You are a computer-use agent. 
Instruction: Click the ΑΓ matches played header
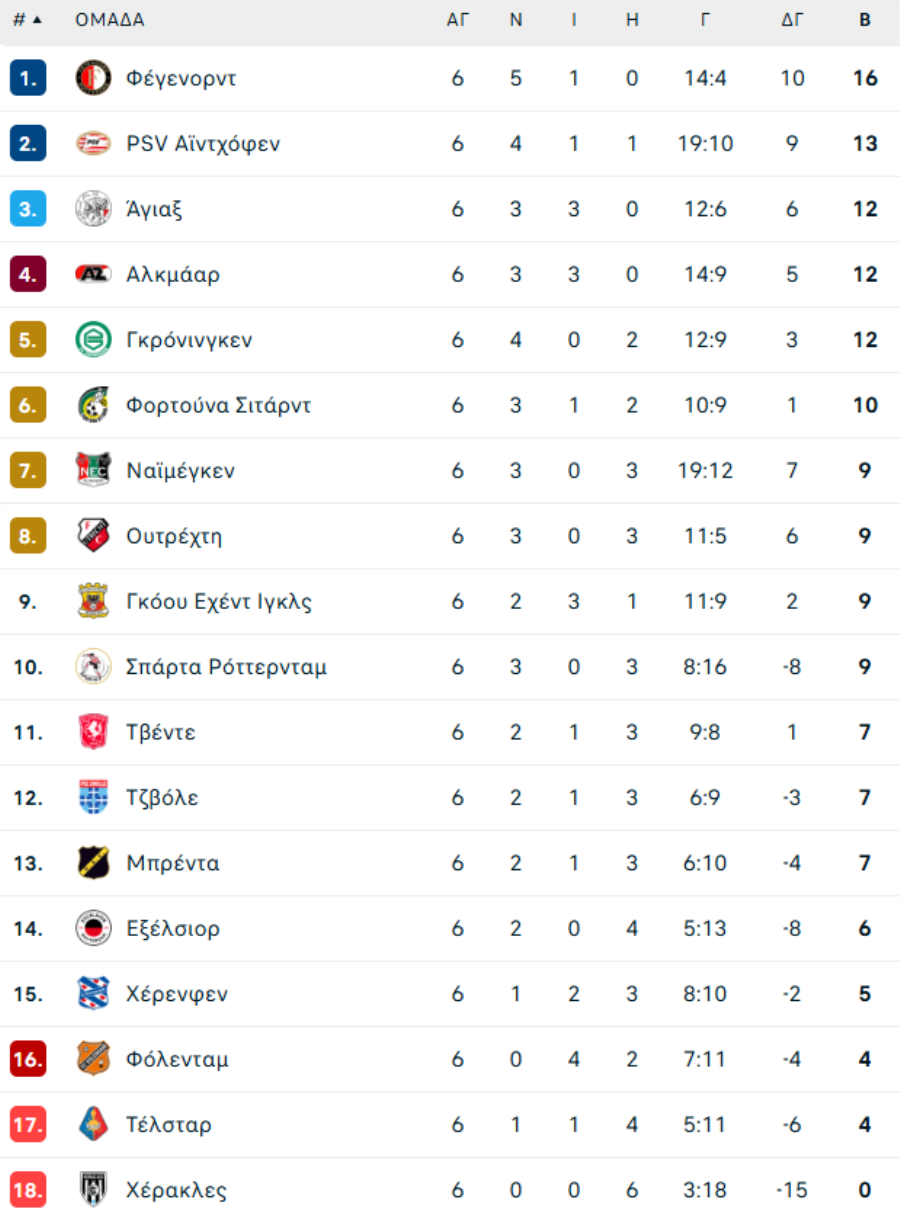pos(457,20)
